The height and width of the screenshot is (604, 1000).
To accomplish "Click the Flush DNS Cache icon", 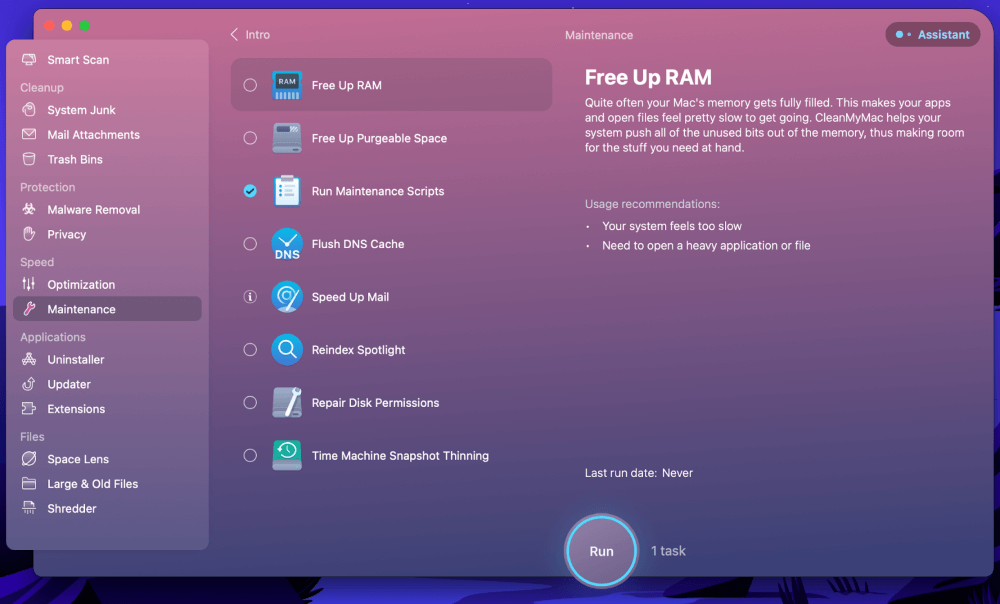I will [287, 244].
